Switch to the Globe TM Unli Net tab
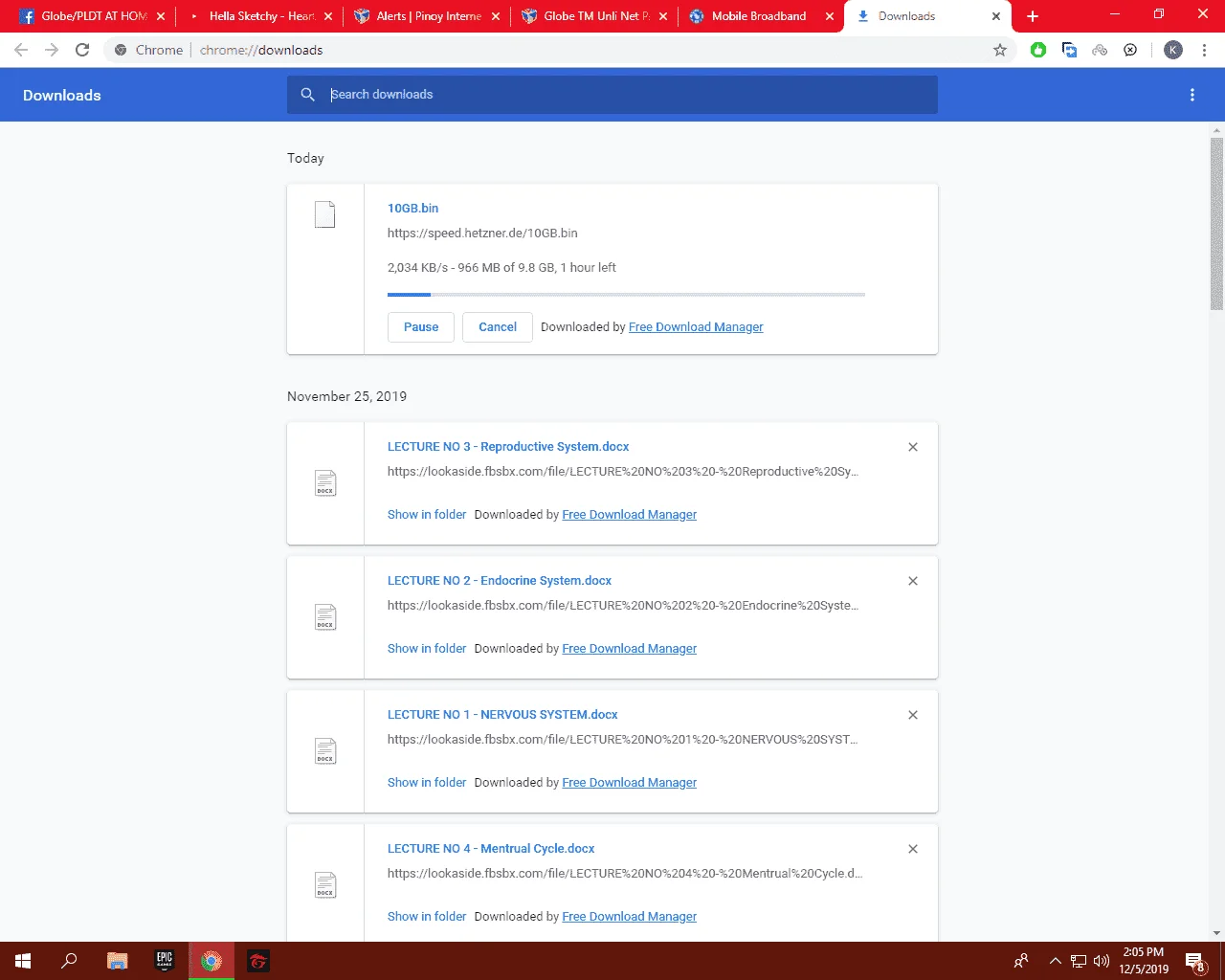 (594, 16)
